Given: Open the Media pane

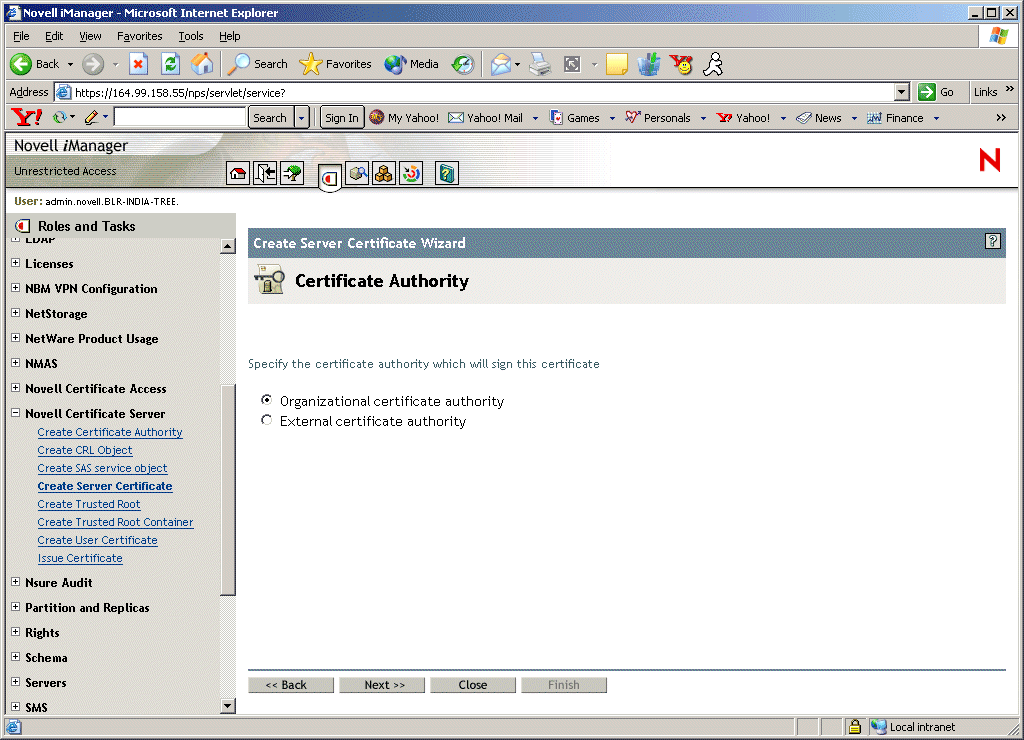Looking at the screenshot, I should pos(411,64).
